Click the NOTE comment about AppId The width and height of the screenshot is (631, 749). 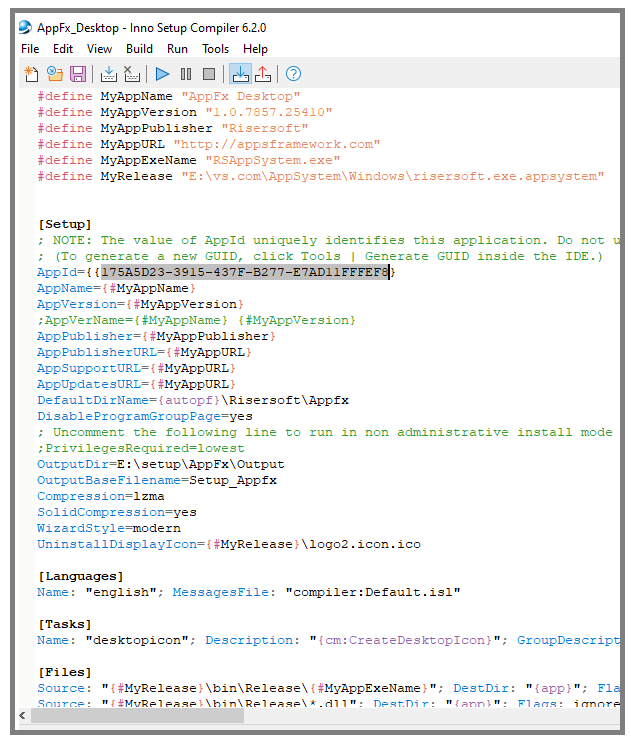coord(329,240)
